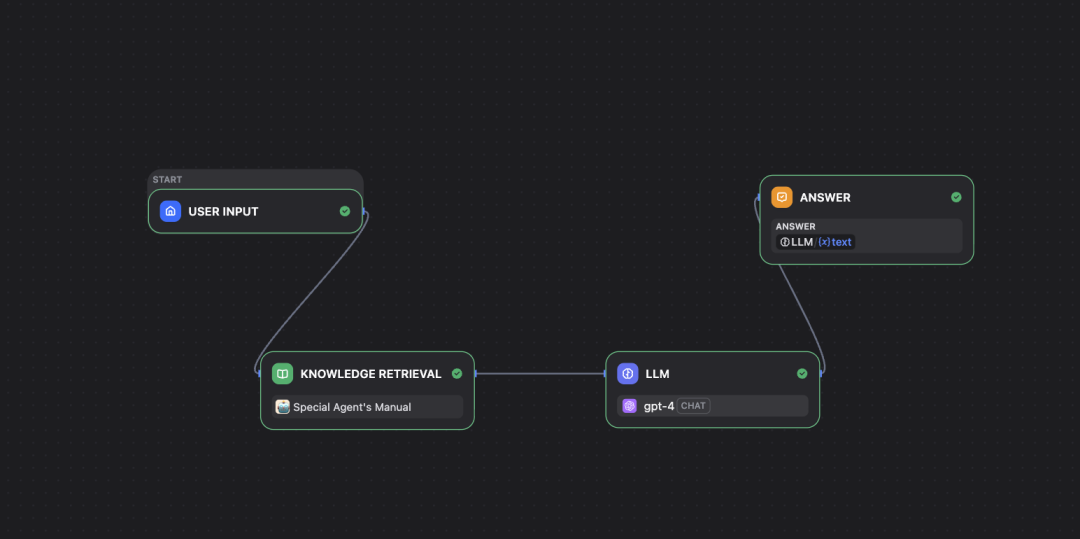Click the CHAT badge next to gpt-4

pos(693,406)
